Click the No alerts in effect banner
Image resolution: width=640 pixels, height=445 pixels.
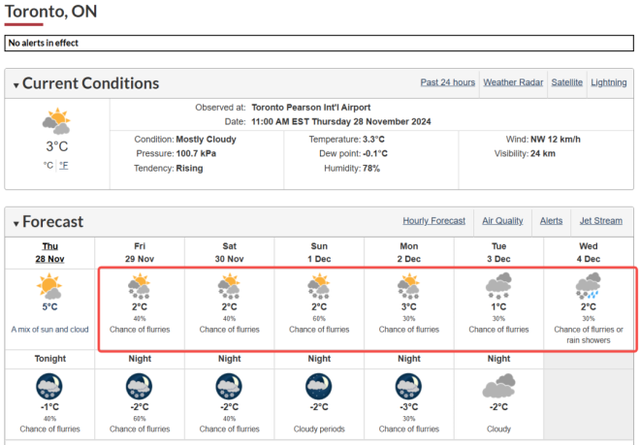point(319,43)
